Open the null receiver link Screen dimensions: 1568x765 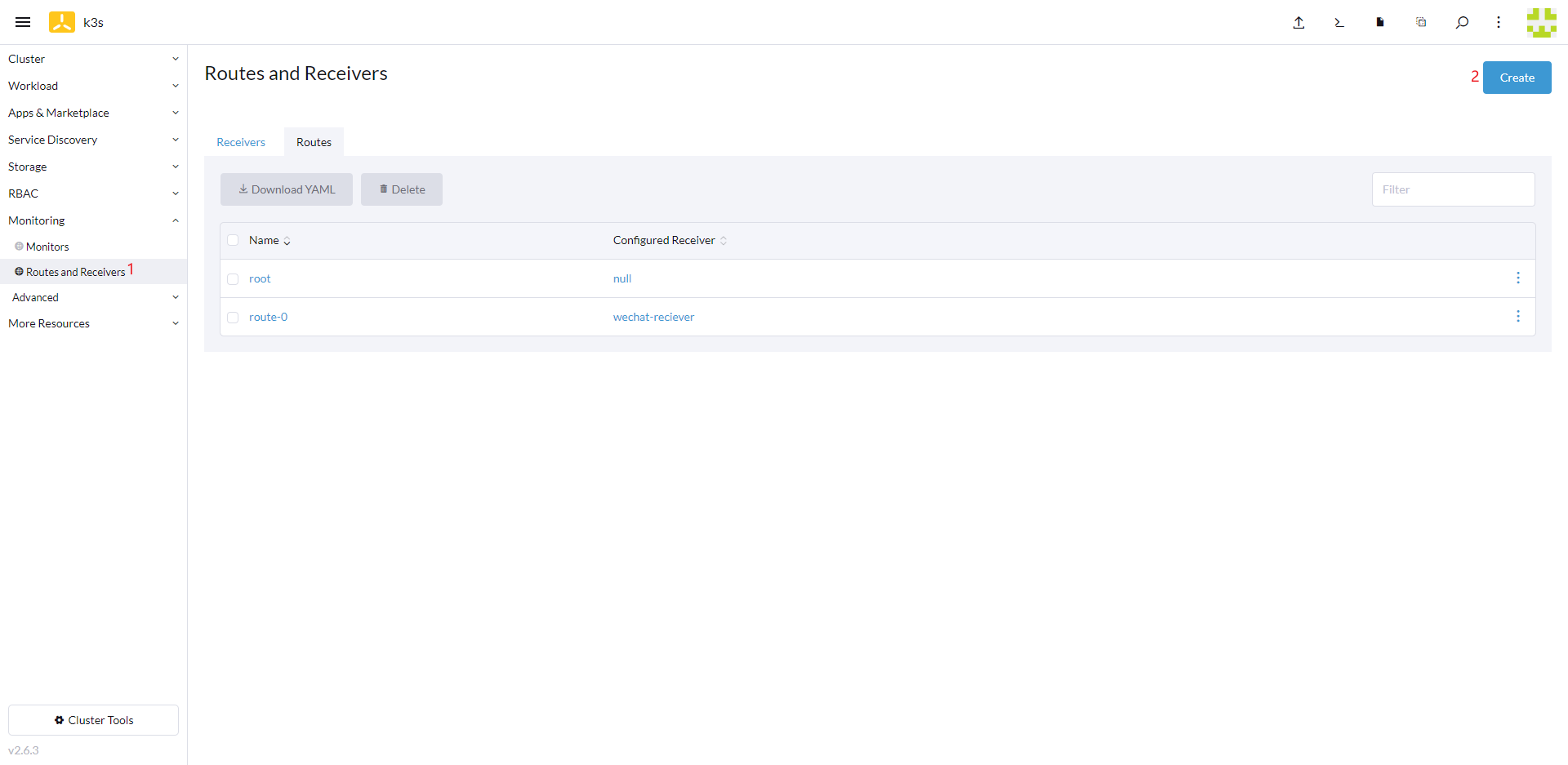point(622,278)
